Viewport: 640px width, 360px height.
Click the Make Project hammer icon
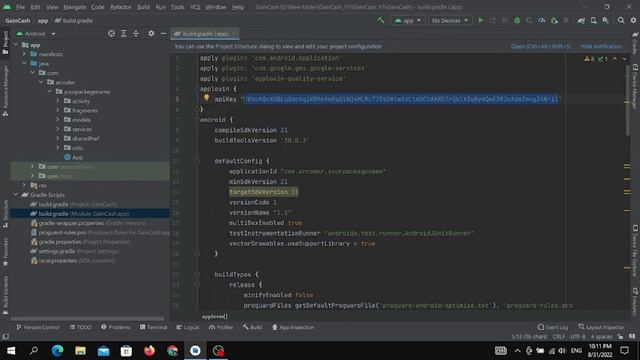pyautogui.click(x=381, y=20)
